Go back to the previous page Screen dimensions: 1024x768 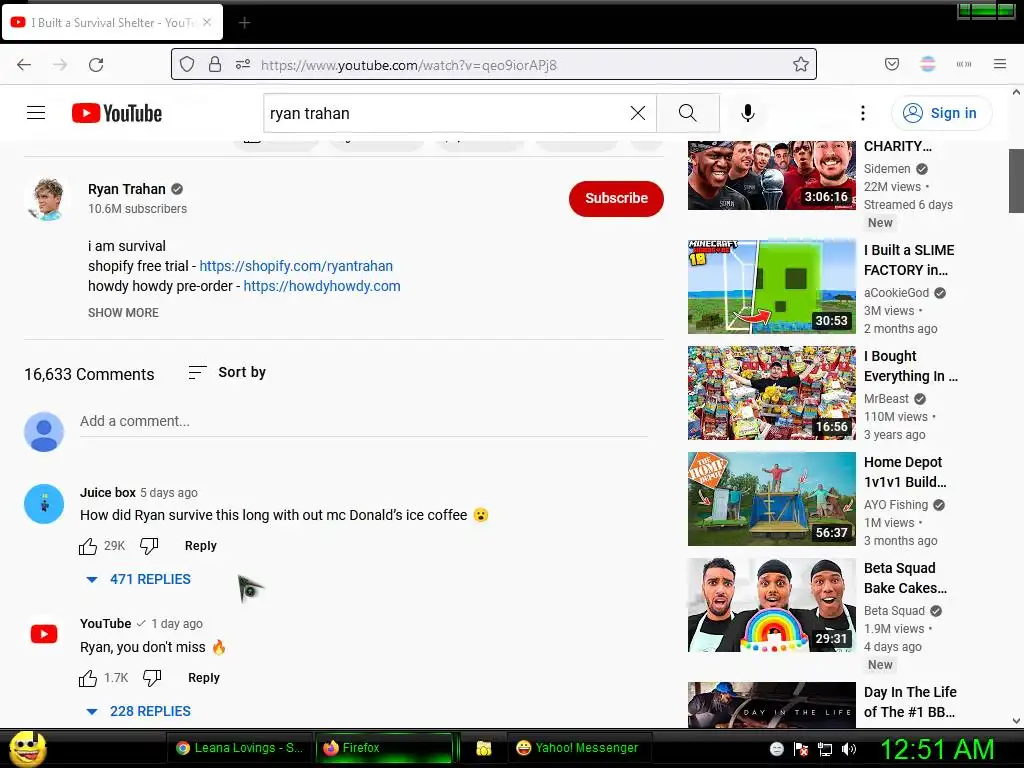tap(24, 65)
